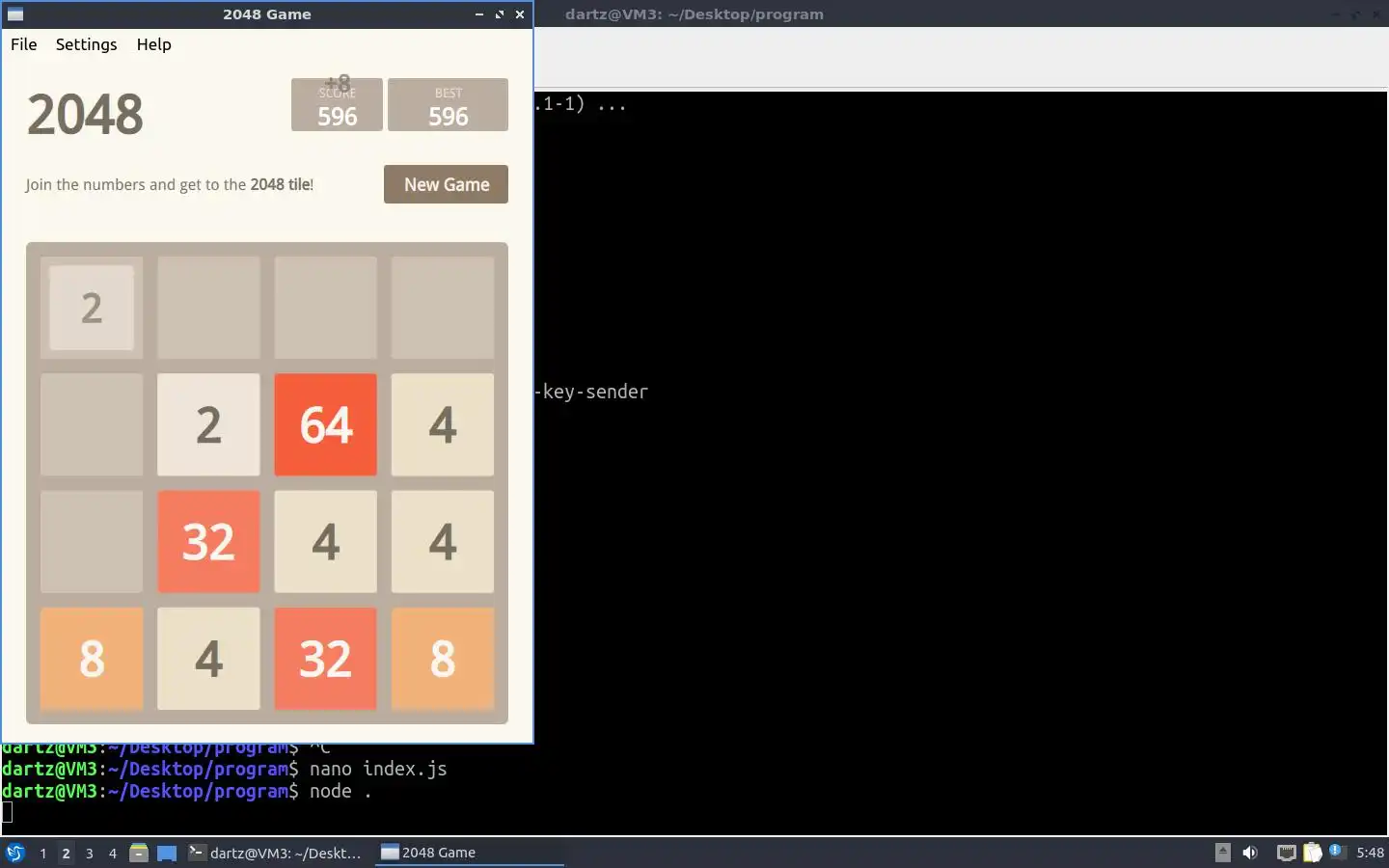Viewport: 1389px width, 868px height.
Task: Click the 4 tile in the bottom row
Action: 208,659
